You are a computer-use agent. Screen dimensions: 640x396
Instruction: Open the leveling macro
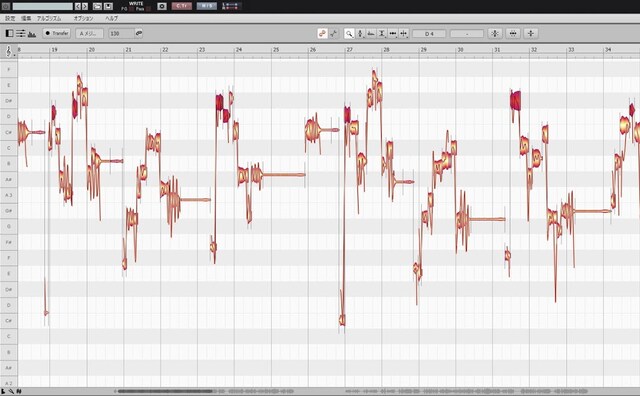point(531,33)
